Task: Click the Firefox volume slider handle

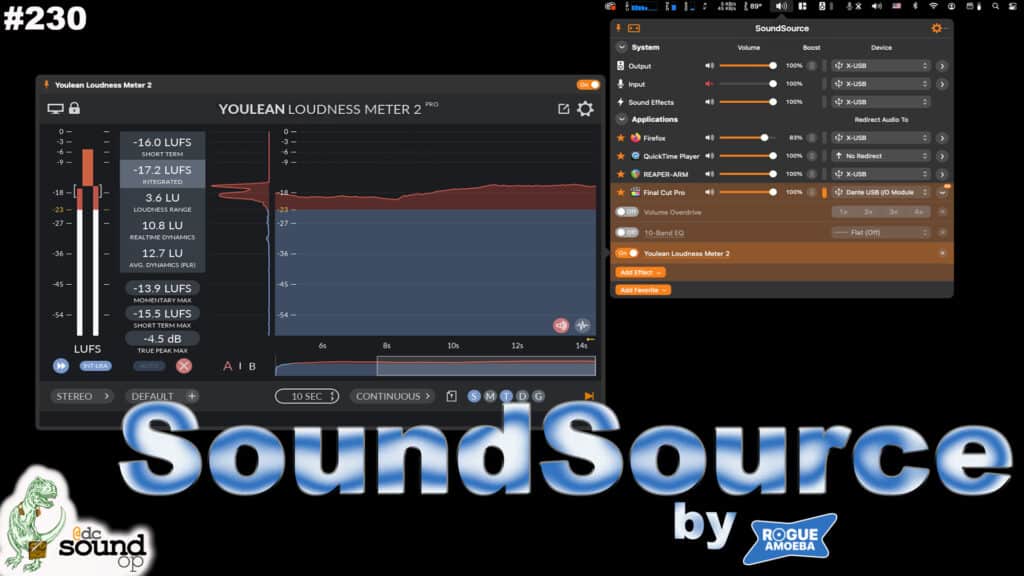Action: click(765, 138)
